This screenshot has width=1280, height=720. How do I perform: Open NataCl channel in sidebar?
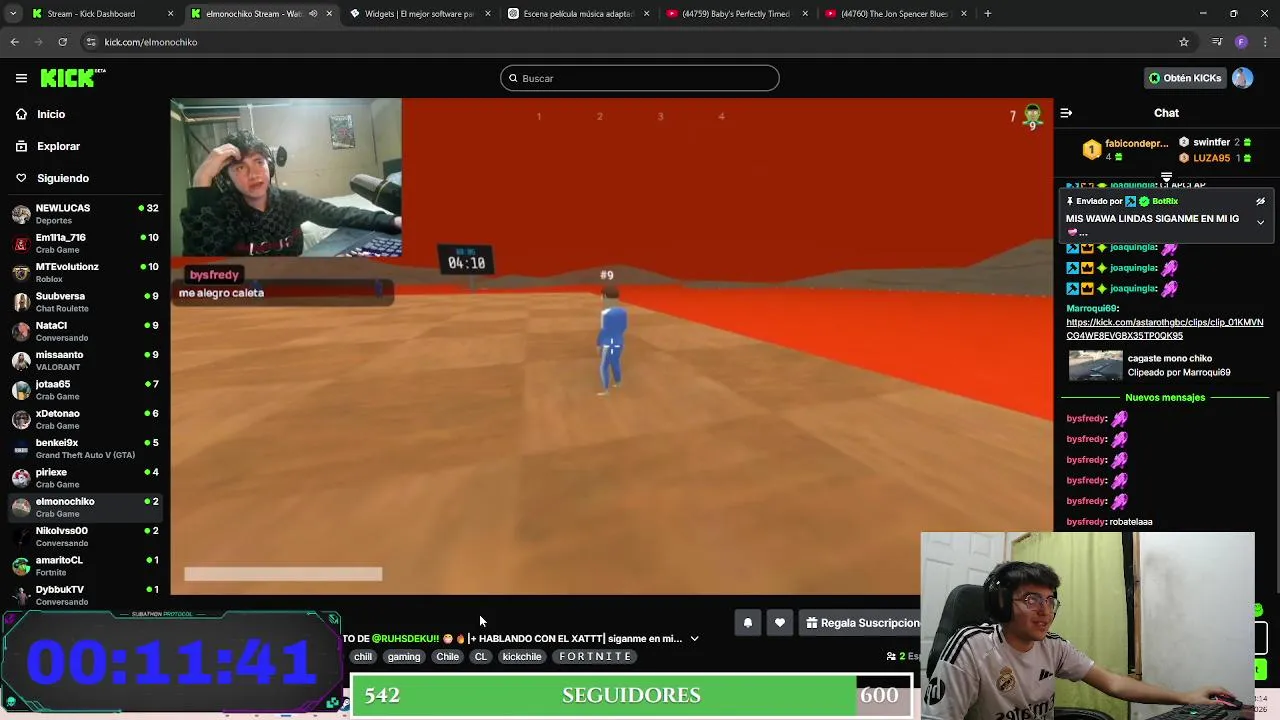click(x=85, y=331)
